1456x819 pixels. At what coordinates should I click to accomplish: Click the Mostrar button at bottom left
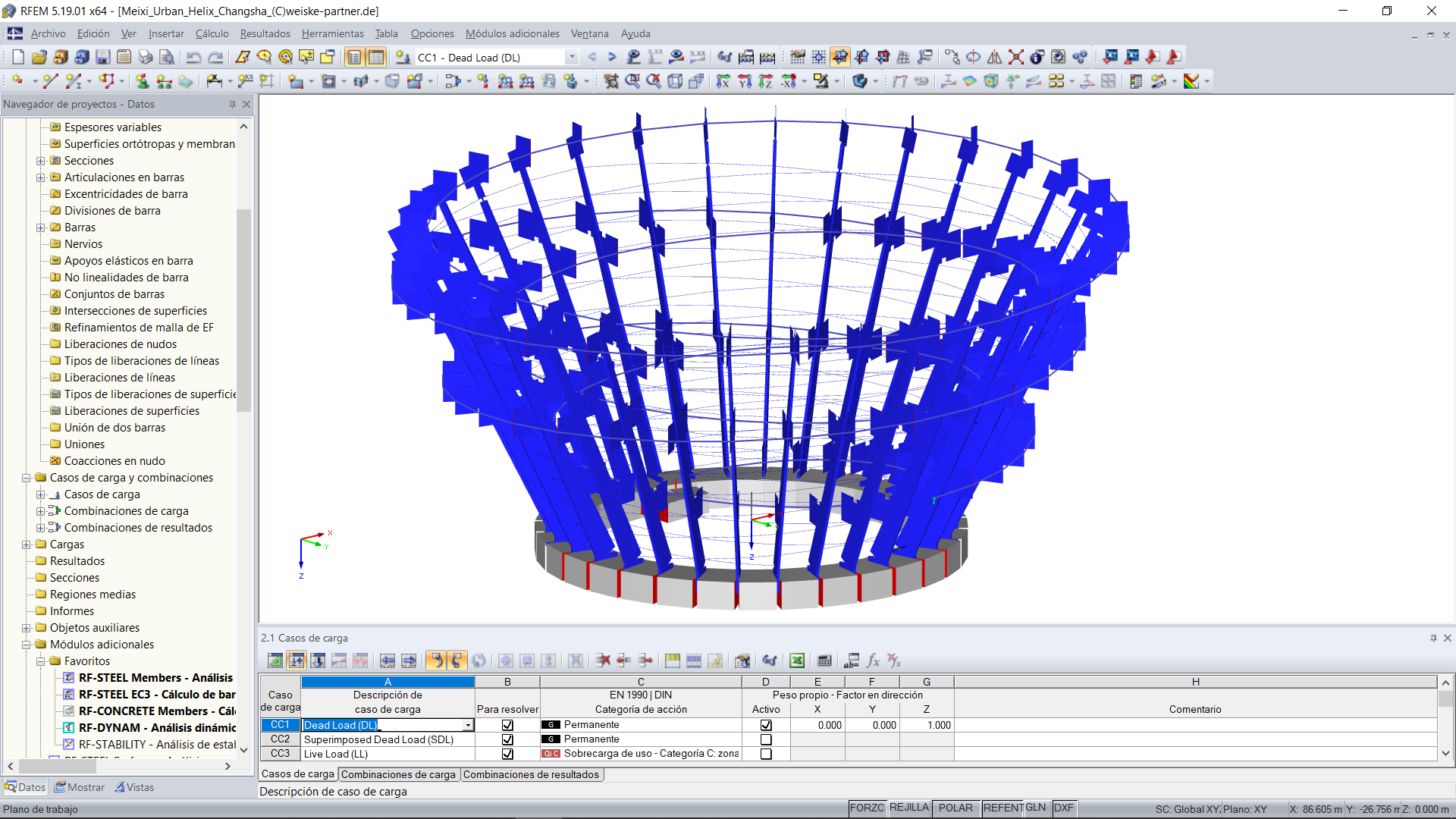(80, 787)
